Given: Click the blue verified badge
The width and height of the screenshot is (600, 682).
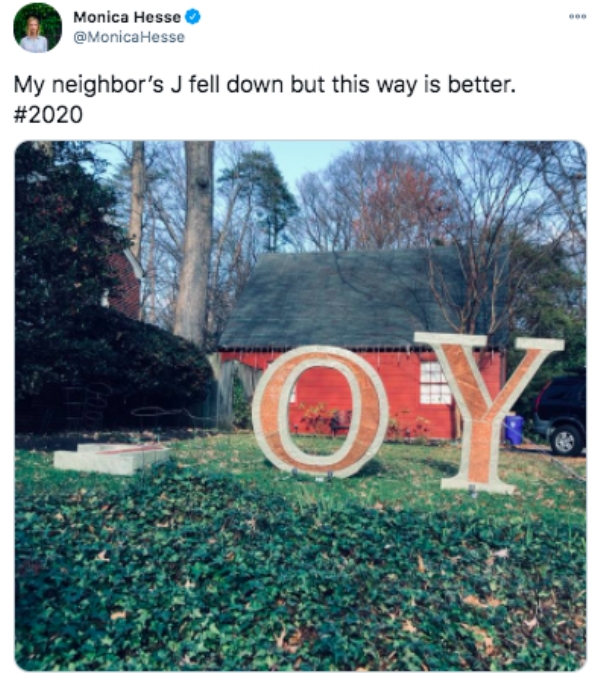Looking at the screenshot, I should click(193, 17).
